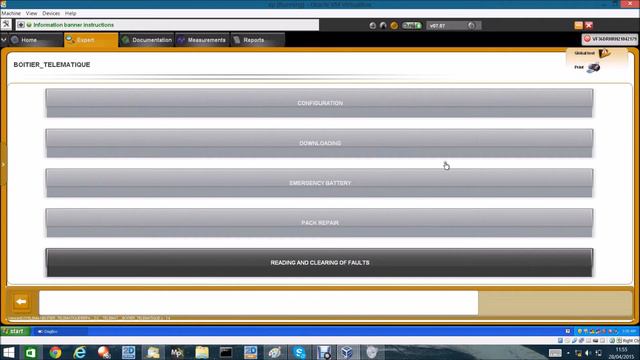640x360 pixels.
Task: Select the EMERGENCY BATTERY option
Action: click(319, 183)
